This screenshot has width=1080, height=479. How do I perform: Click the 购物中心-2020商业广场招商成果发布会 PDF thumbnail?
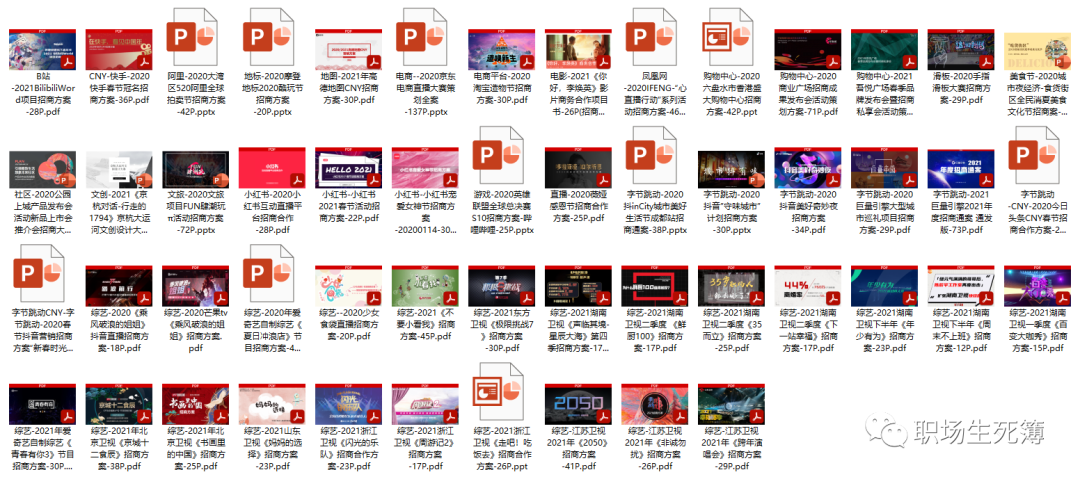click(807, 50)
